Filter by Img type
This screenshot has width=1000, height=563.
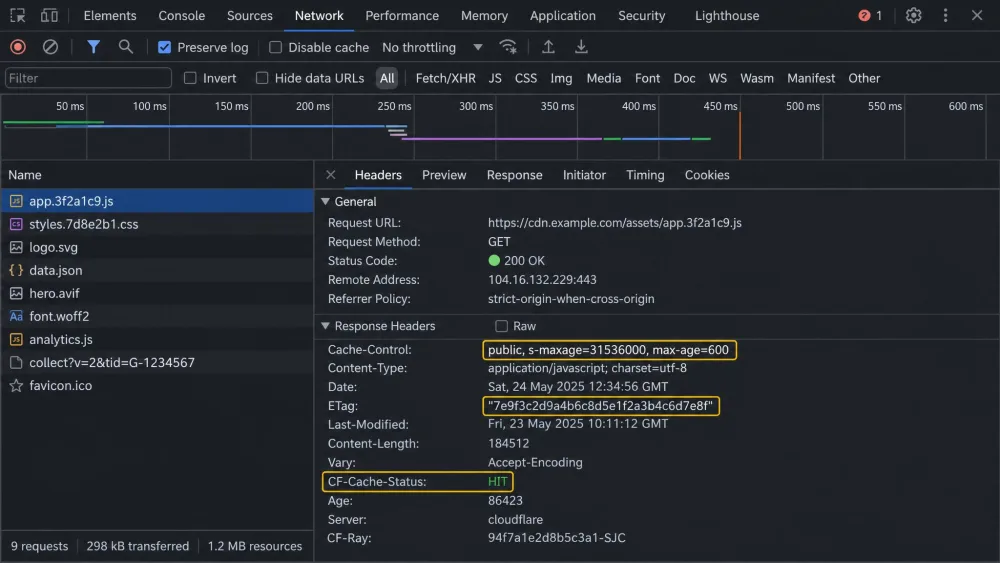[x=561, y=78]
